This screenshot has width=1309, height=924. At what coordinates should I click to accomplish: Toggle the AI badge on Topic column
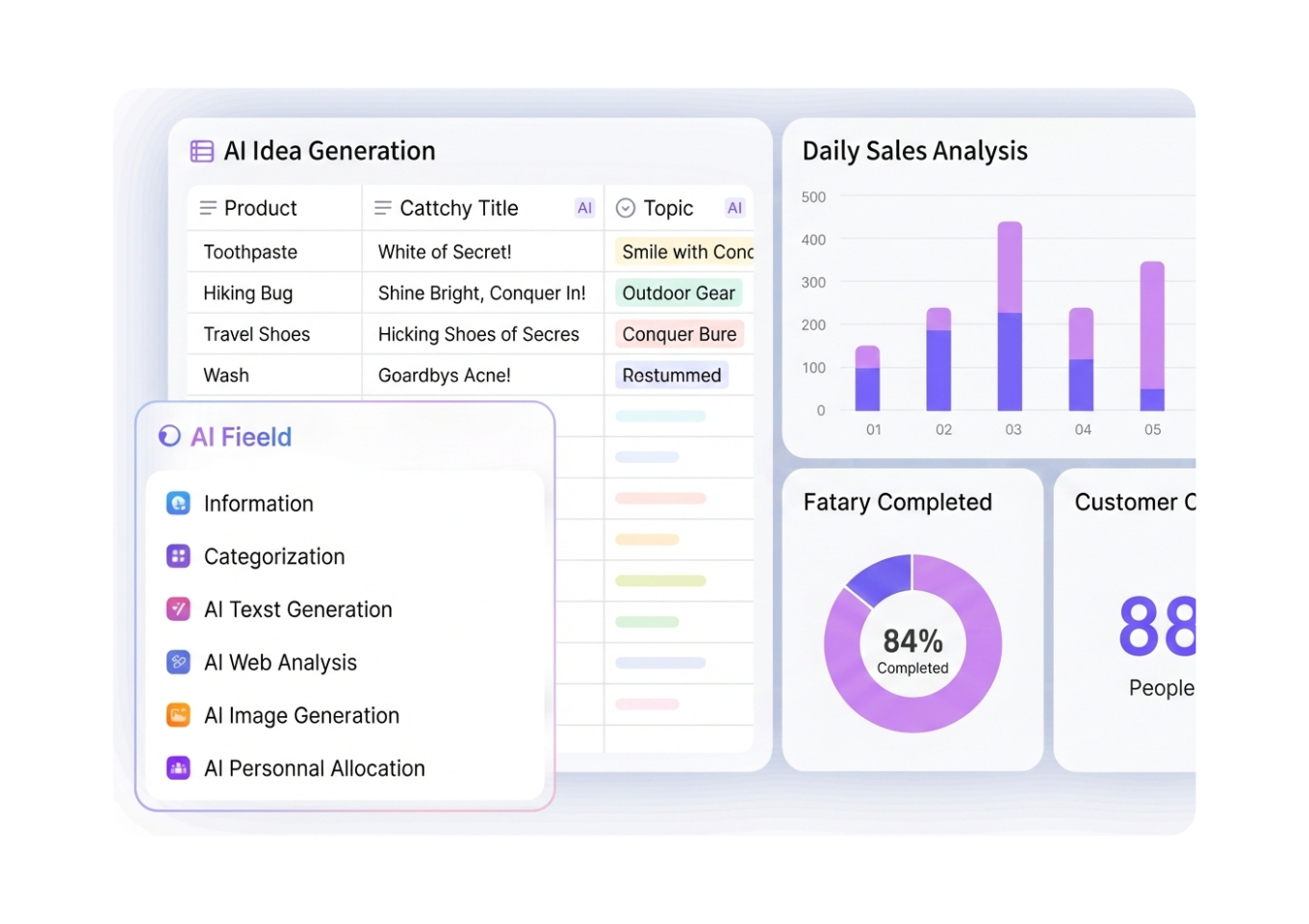pyautogui.click(x=734, y=207)
